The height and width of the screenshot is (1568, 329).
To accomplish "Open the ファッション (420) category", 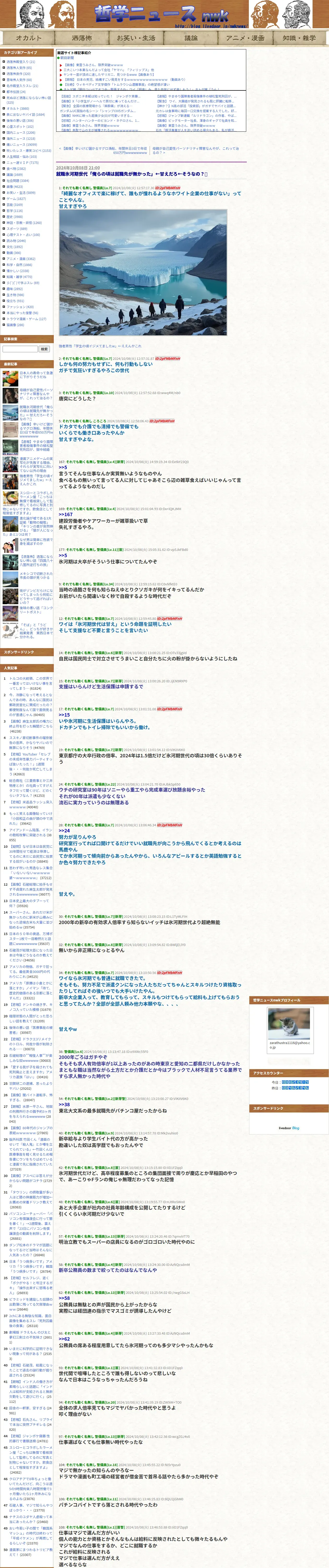I will [20, 307].
